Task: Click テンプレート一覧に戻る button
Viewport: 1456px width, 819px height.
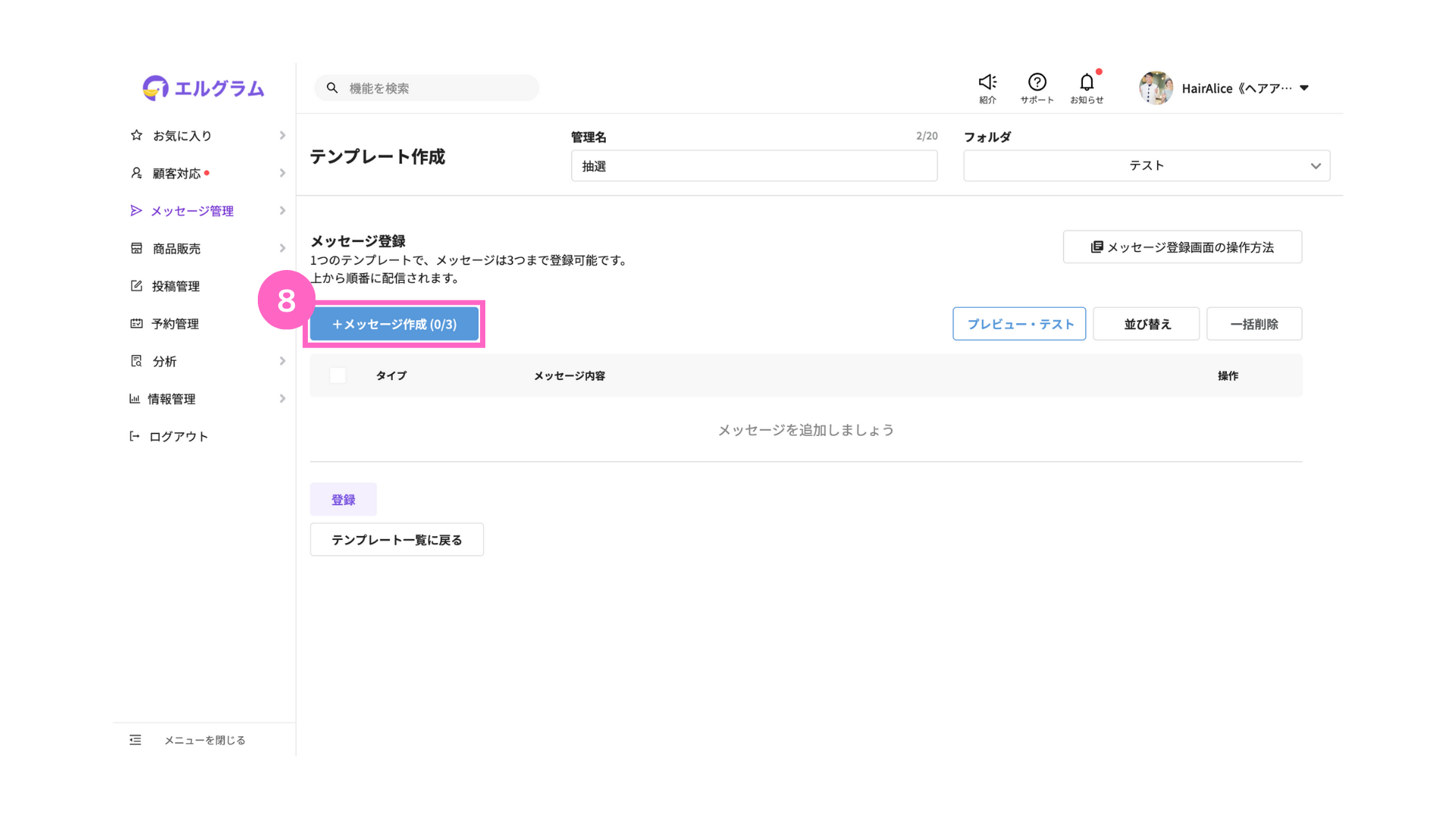Action: 397,539
